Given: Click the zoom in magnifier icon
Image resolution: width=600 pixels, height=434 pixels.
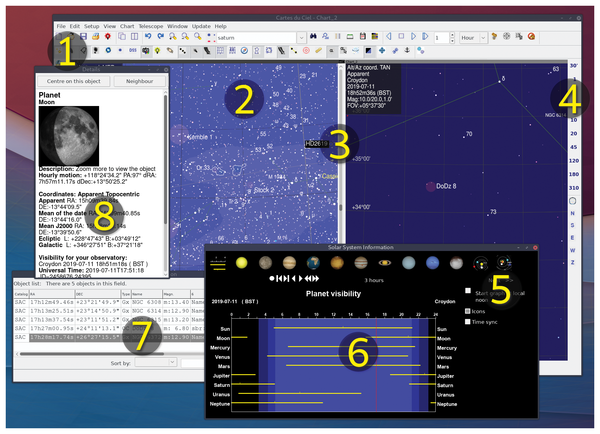Looking at the screenshot, I should coord(173,36).
